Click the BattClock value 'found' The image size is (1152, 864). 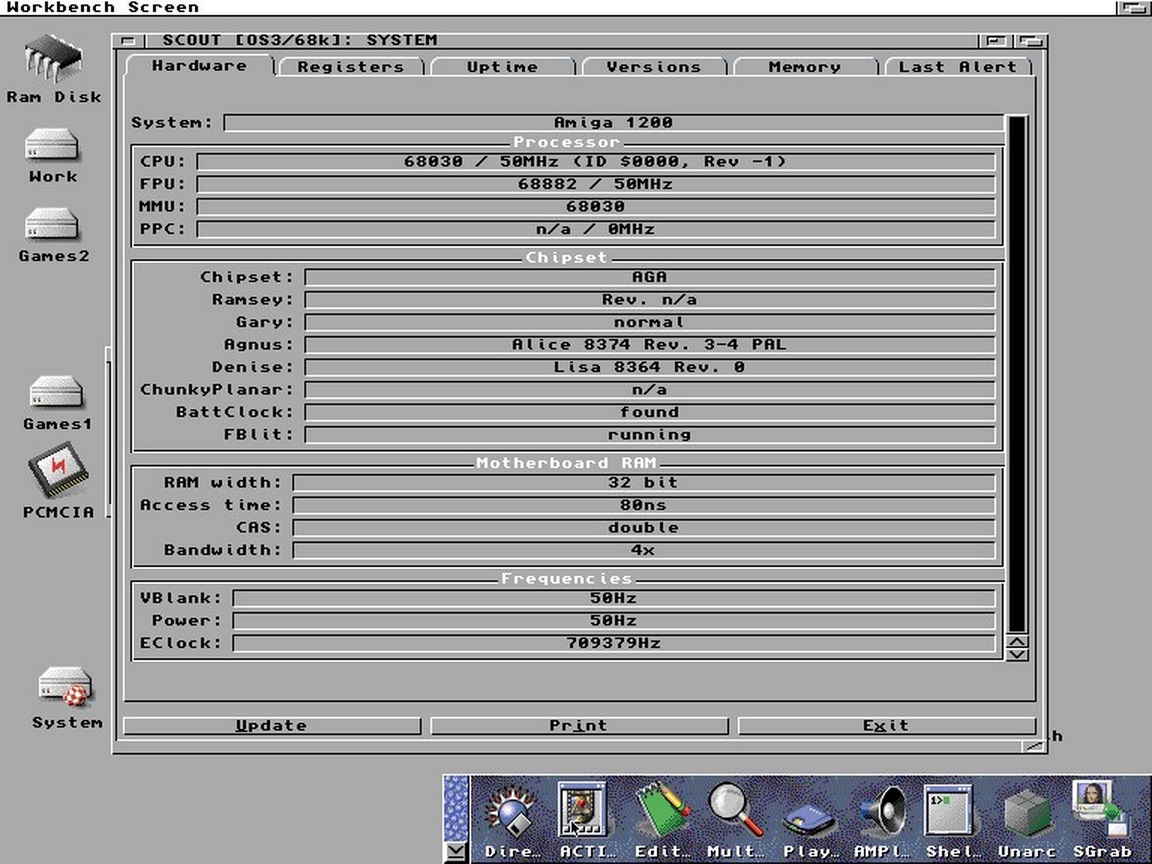click(649, 412)
